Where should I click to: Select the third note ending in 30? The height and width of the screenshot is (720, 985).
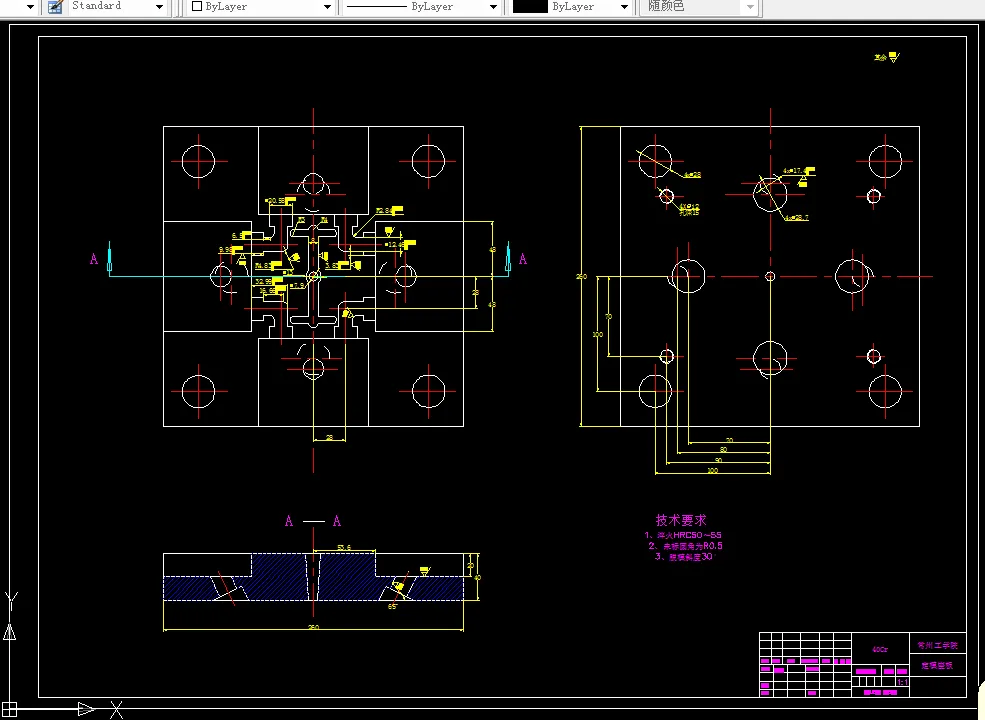[x=684, y=557]
